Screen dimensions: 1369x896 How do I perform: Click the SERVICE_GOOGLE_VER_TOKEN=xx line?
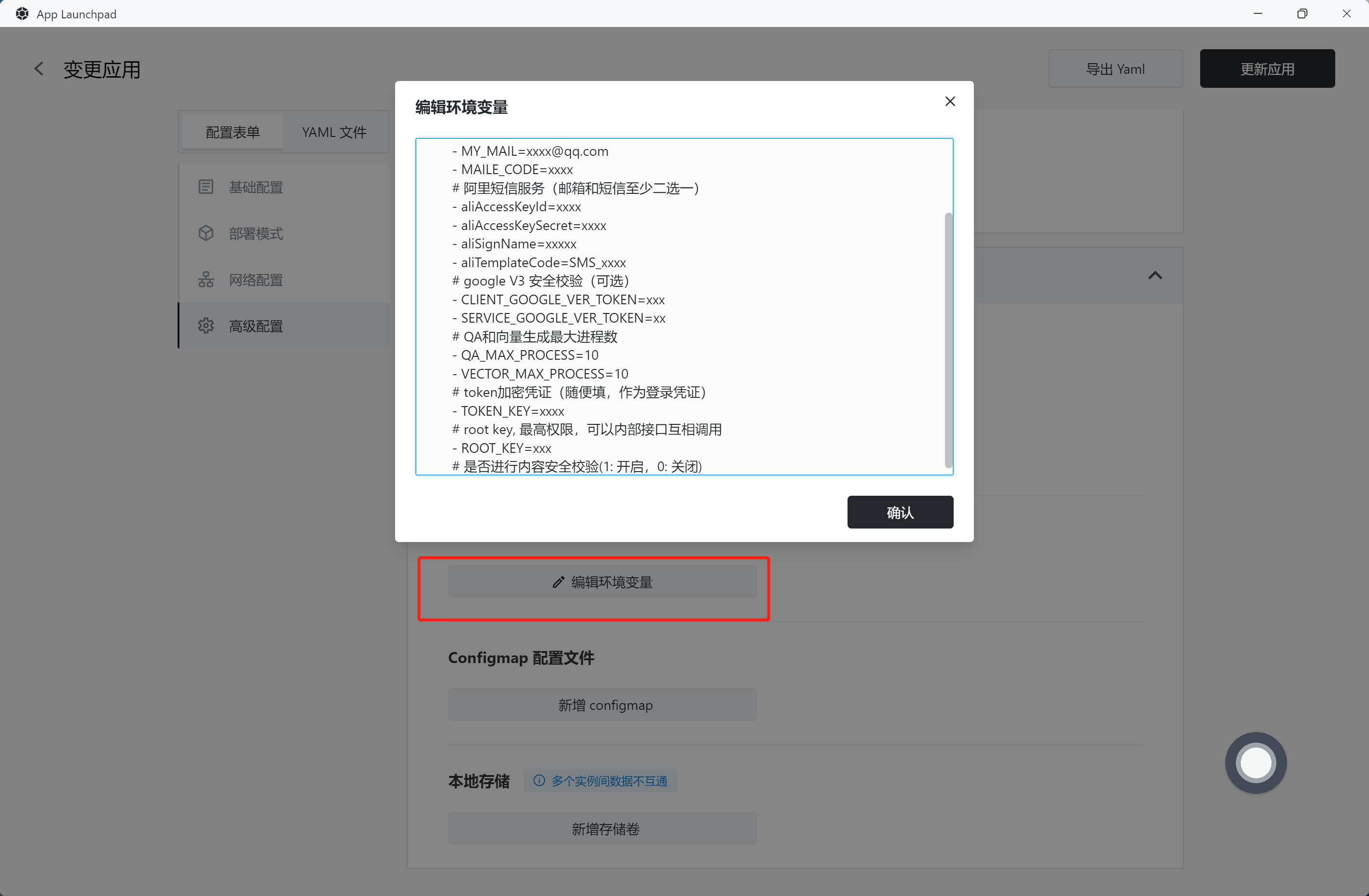pyautogui.click(x=559, y=318)
